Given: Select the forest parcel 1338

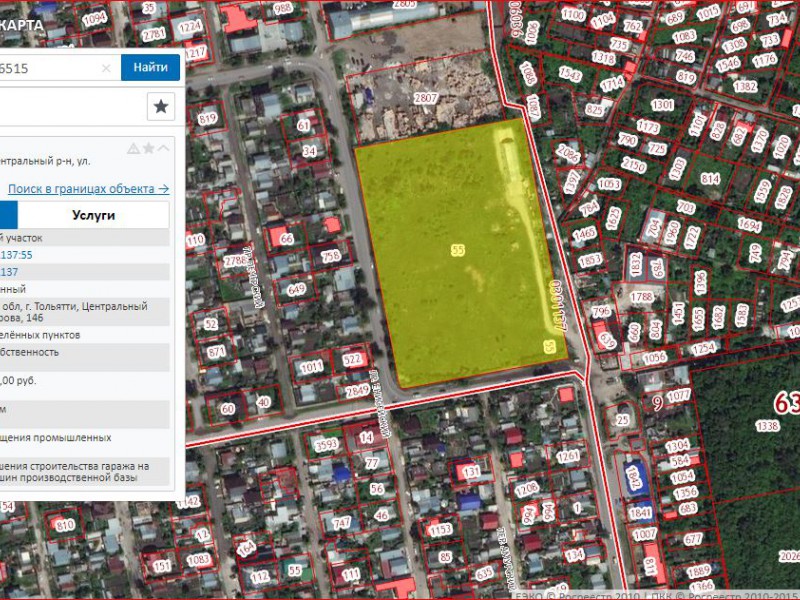Looking at the screenshot, I should tap(767, 426).
